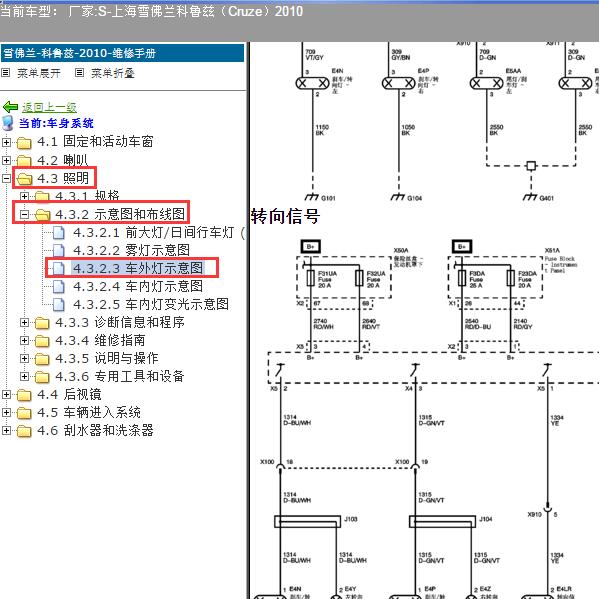This screenshot has width=599, height=599.
Task: Expand the 4.3.4 维修指南 node
Action: pos(24,340)
